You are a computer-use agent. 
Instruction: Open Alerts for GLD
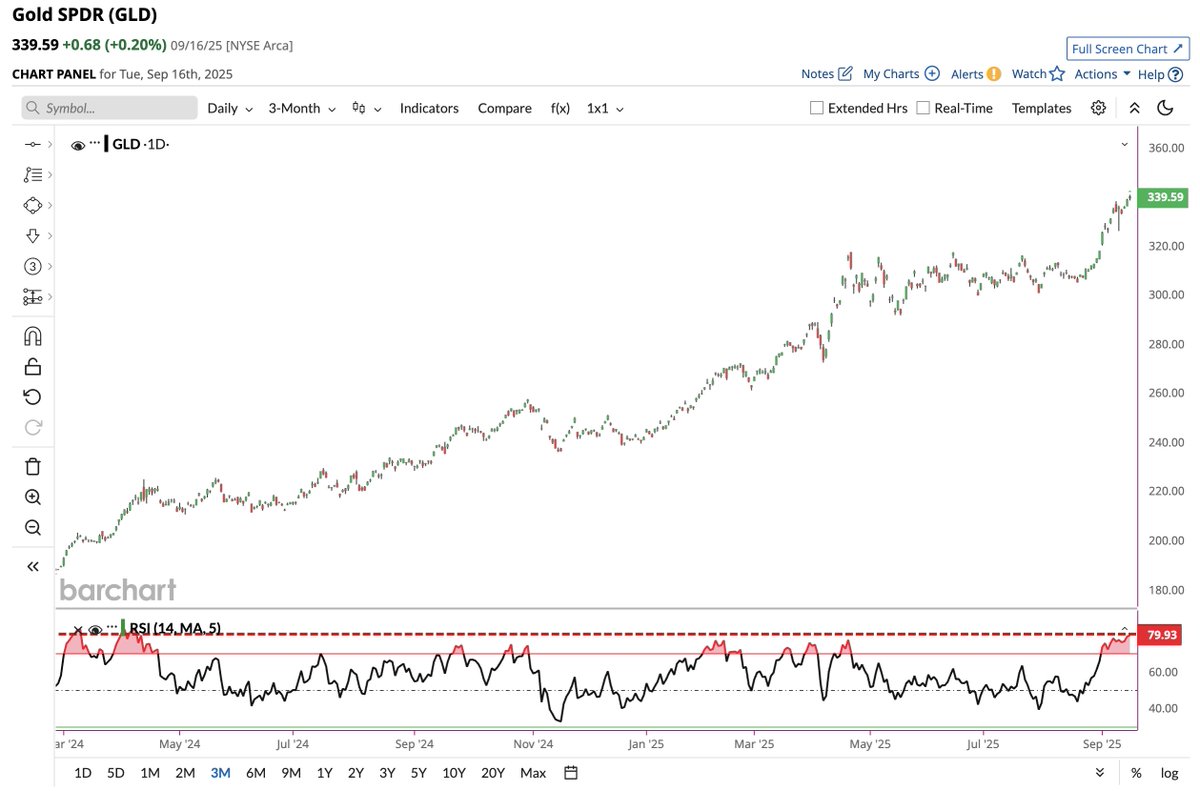tap(975, 74)
